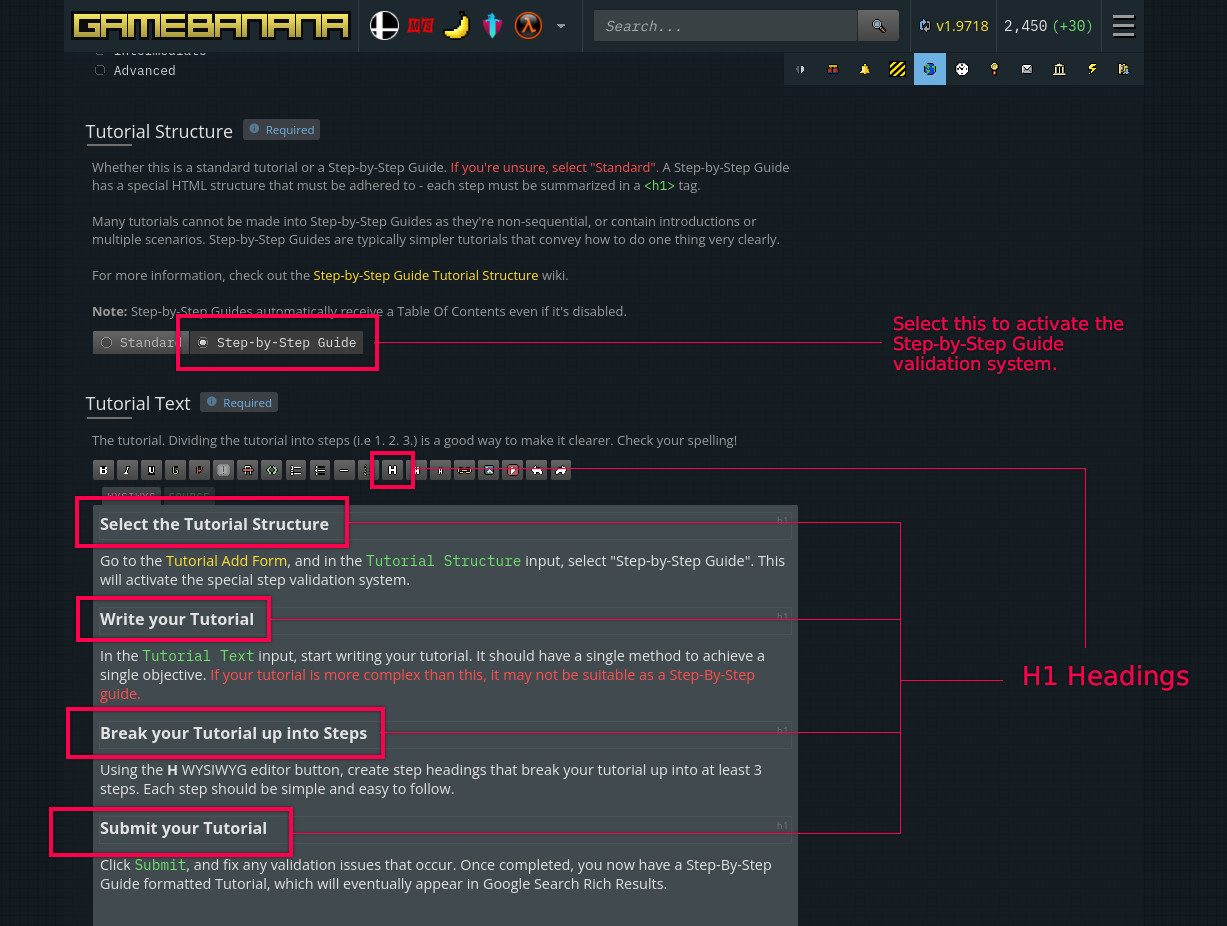Check messages via the envelope icon
The height and width of the screenshot is (926, 1227).
coord(1026,69)
